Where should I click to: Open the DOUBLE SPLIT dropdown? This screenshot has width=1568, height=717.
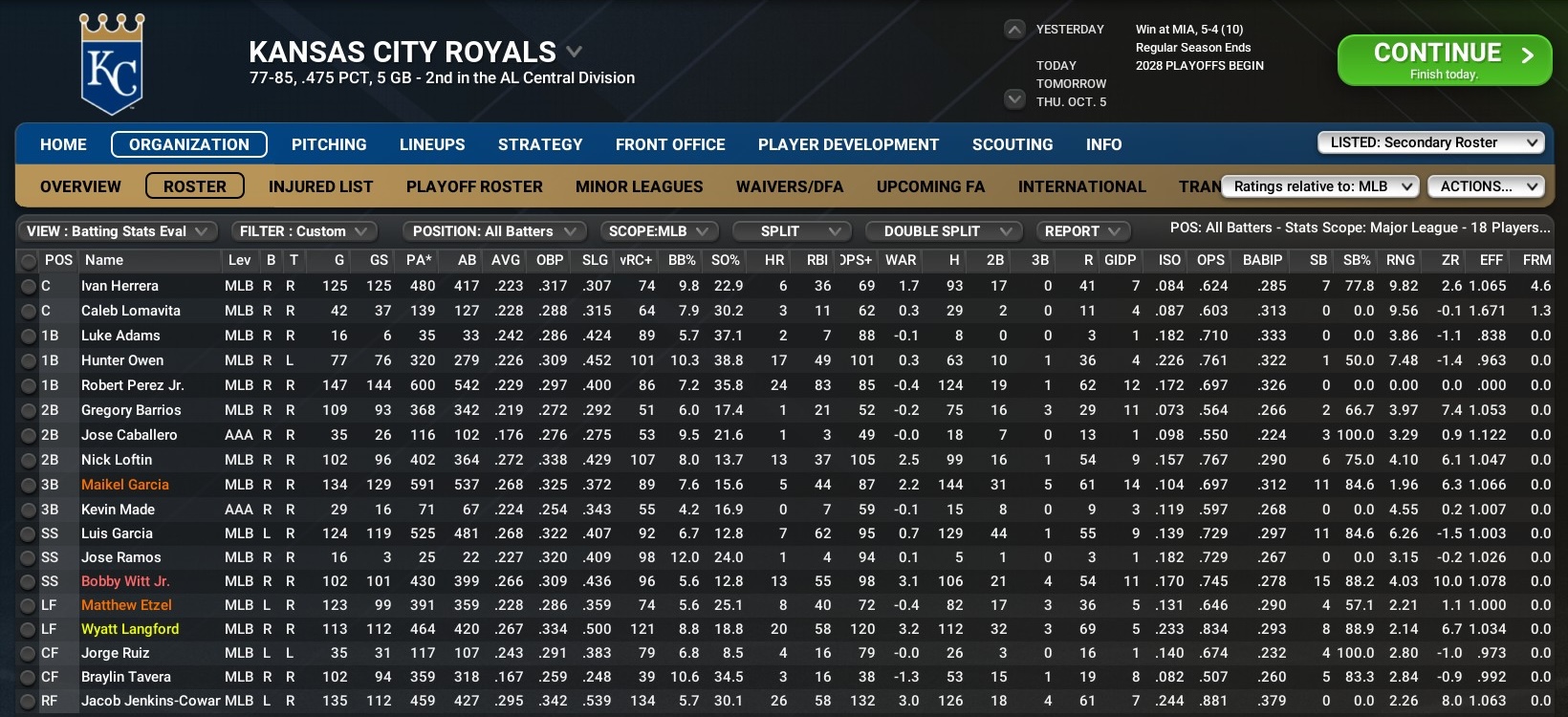(944, 231)
